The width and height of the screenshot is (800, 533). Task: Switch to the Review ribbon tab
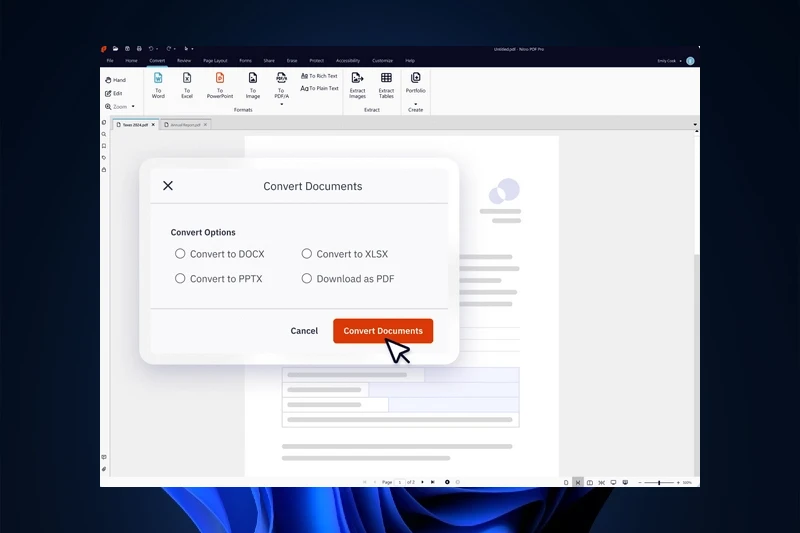pos(184,61)
